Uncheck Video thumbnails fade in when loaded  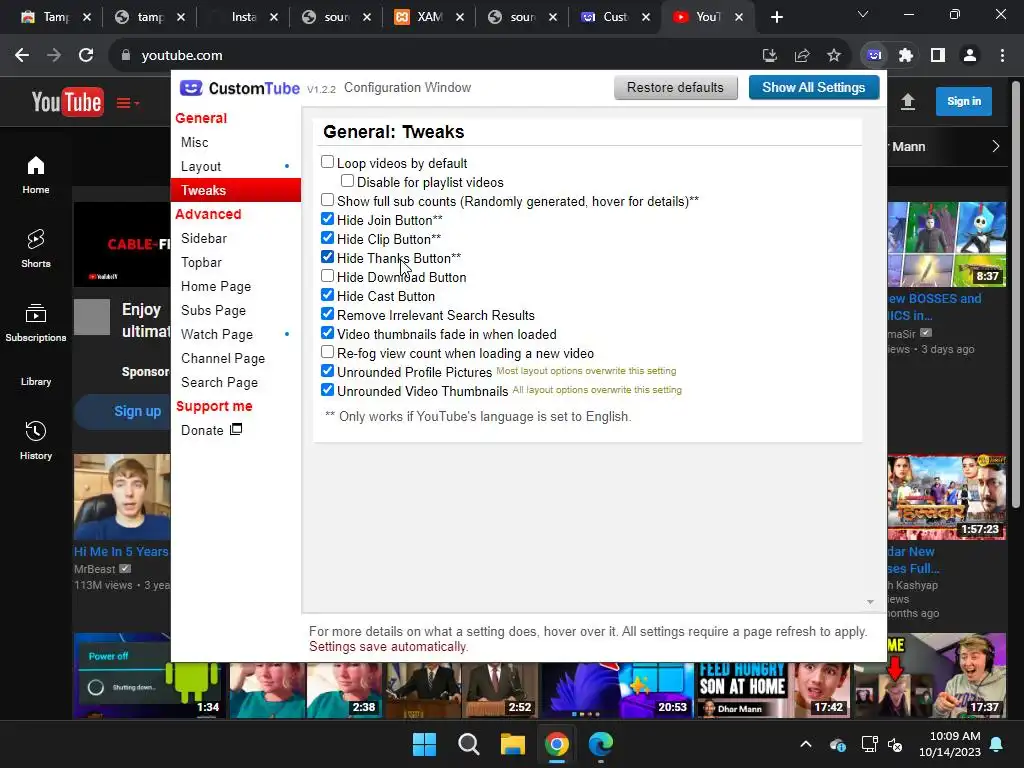[x=327, y=332]
